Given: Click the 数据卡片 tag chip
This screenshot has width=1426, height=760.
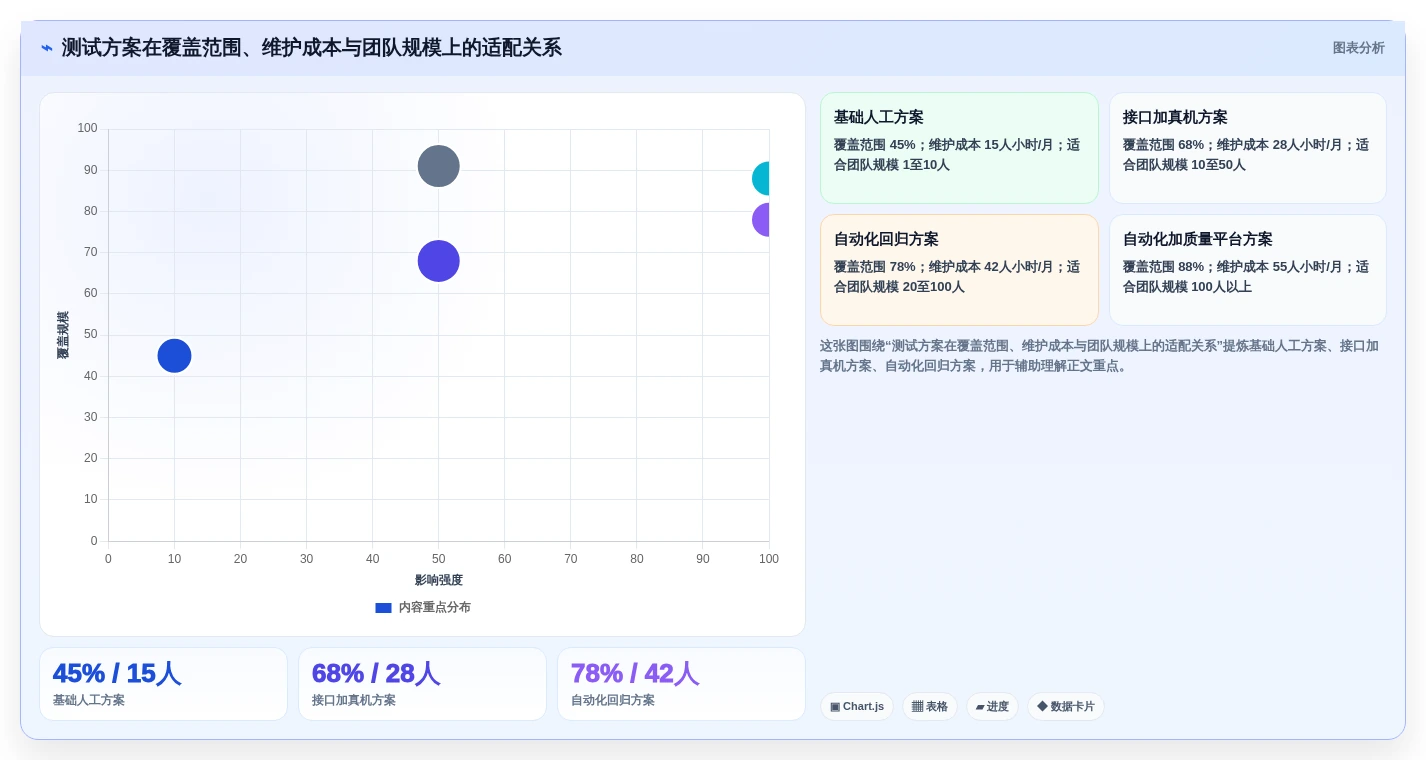Looking at the screenshot, I should coord(1066,707).
